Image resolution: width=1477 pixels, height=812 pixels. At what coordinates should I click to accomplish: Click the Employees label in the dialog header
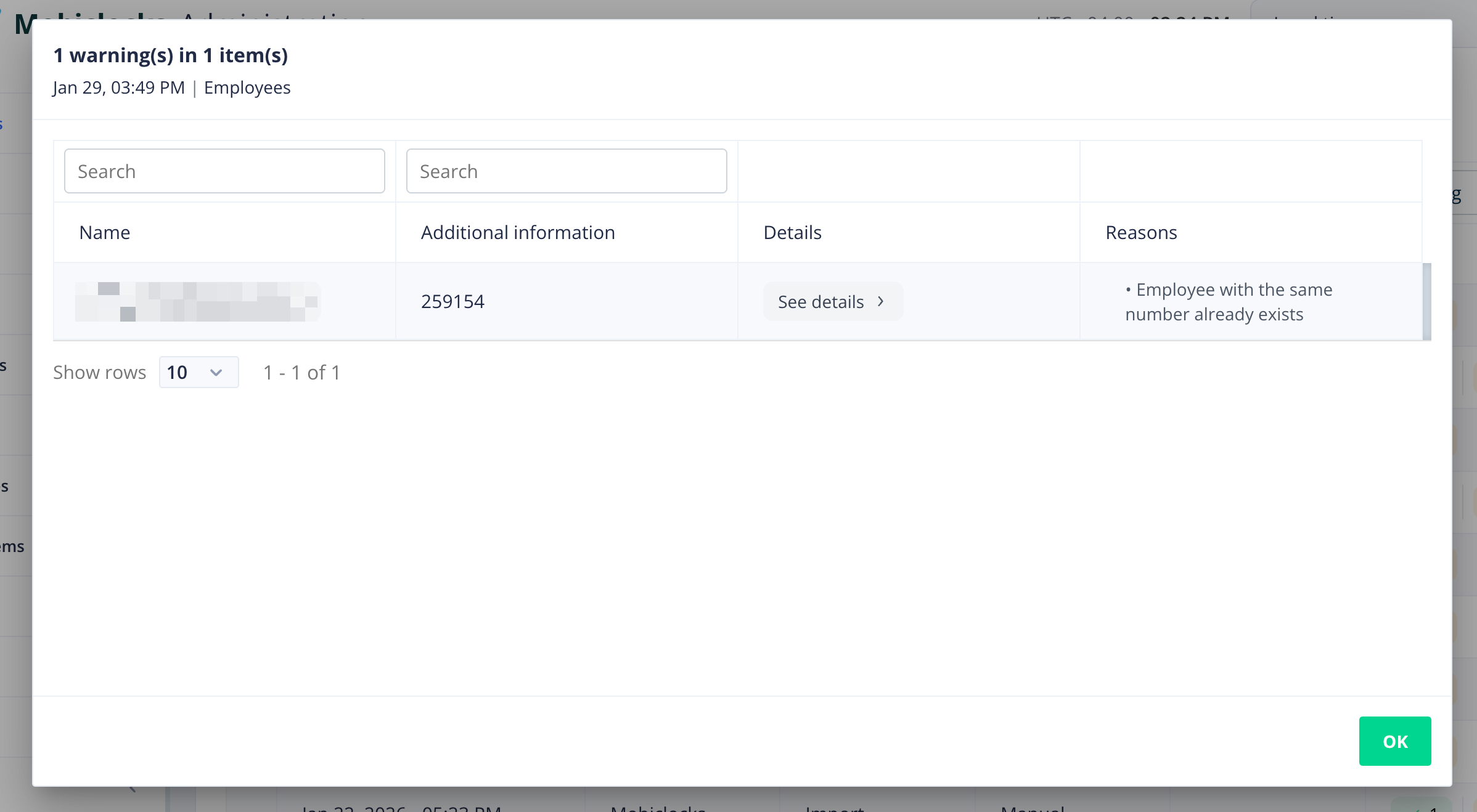(x=247, y=87)
